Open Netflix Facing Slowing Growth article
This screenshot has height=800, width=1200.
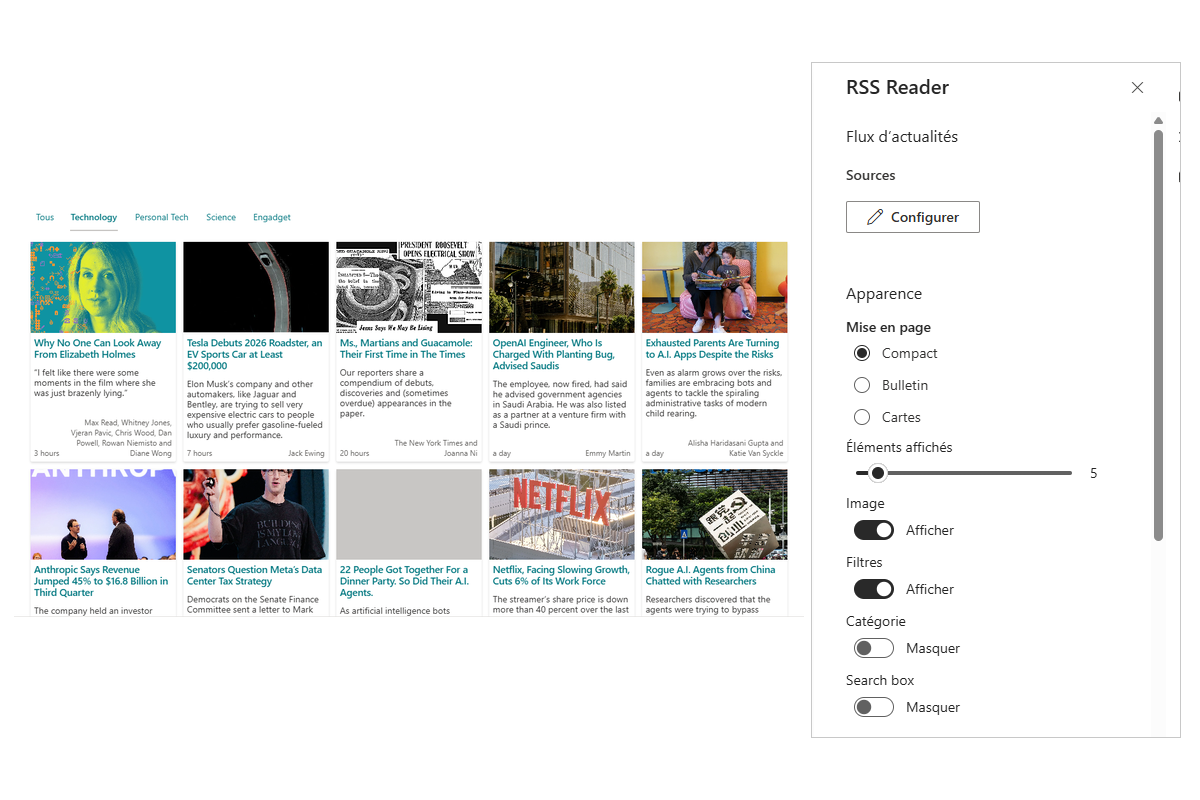coord(561,575)
